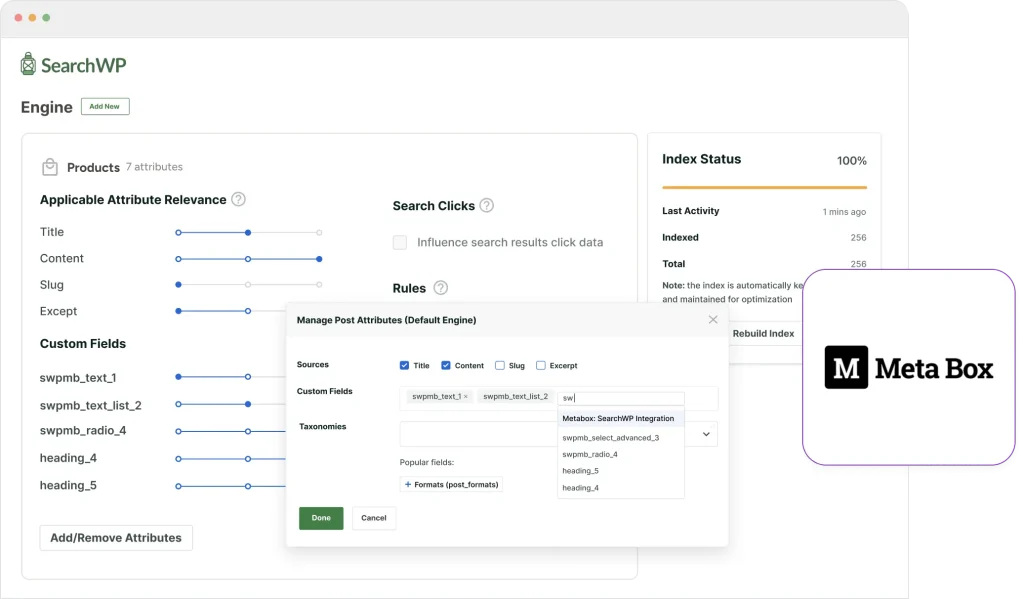
Task: Click the Meta Box M logo
Action: (846, 367)
